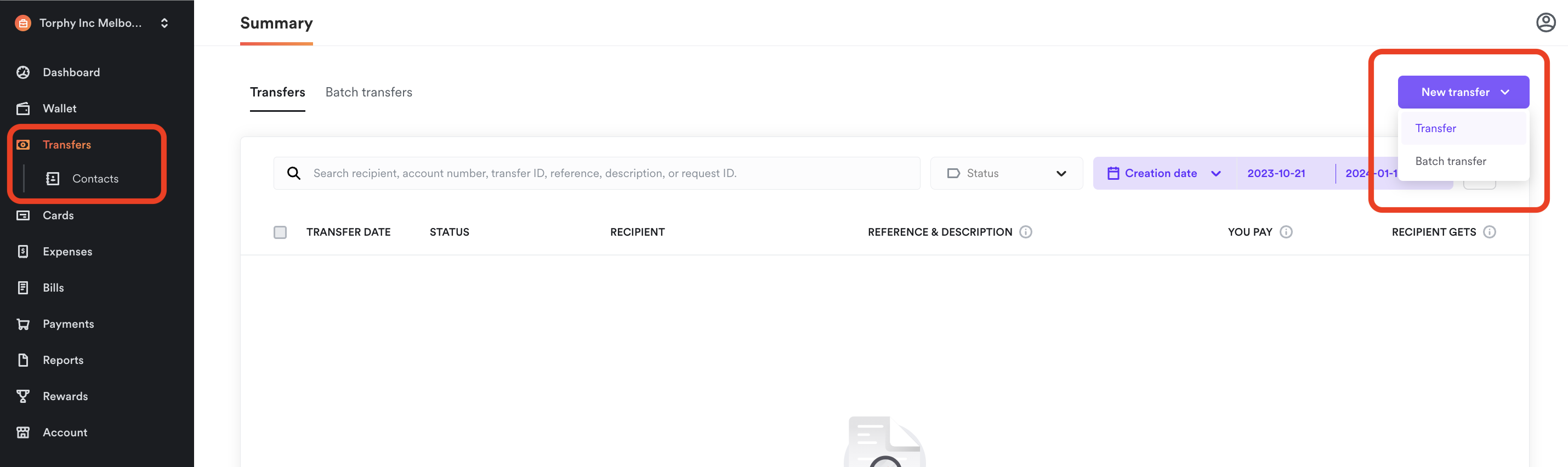1568x467 pixels.
Task: Click the info icon beside Recipient Gets
Action: coord(1489,232)
